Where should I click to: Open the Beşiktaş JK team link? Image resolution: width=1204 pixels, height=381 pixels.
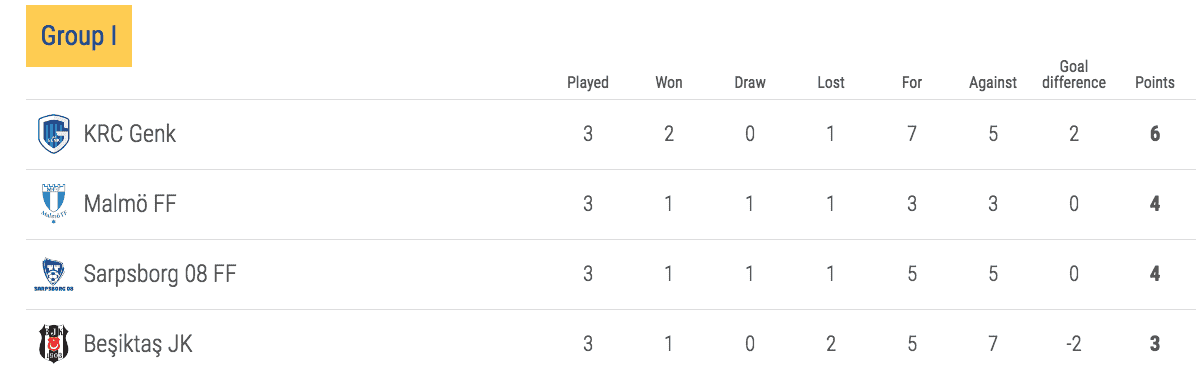point(138,345)
